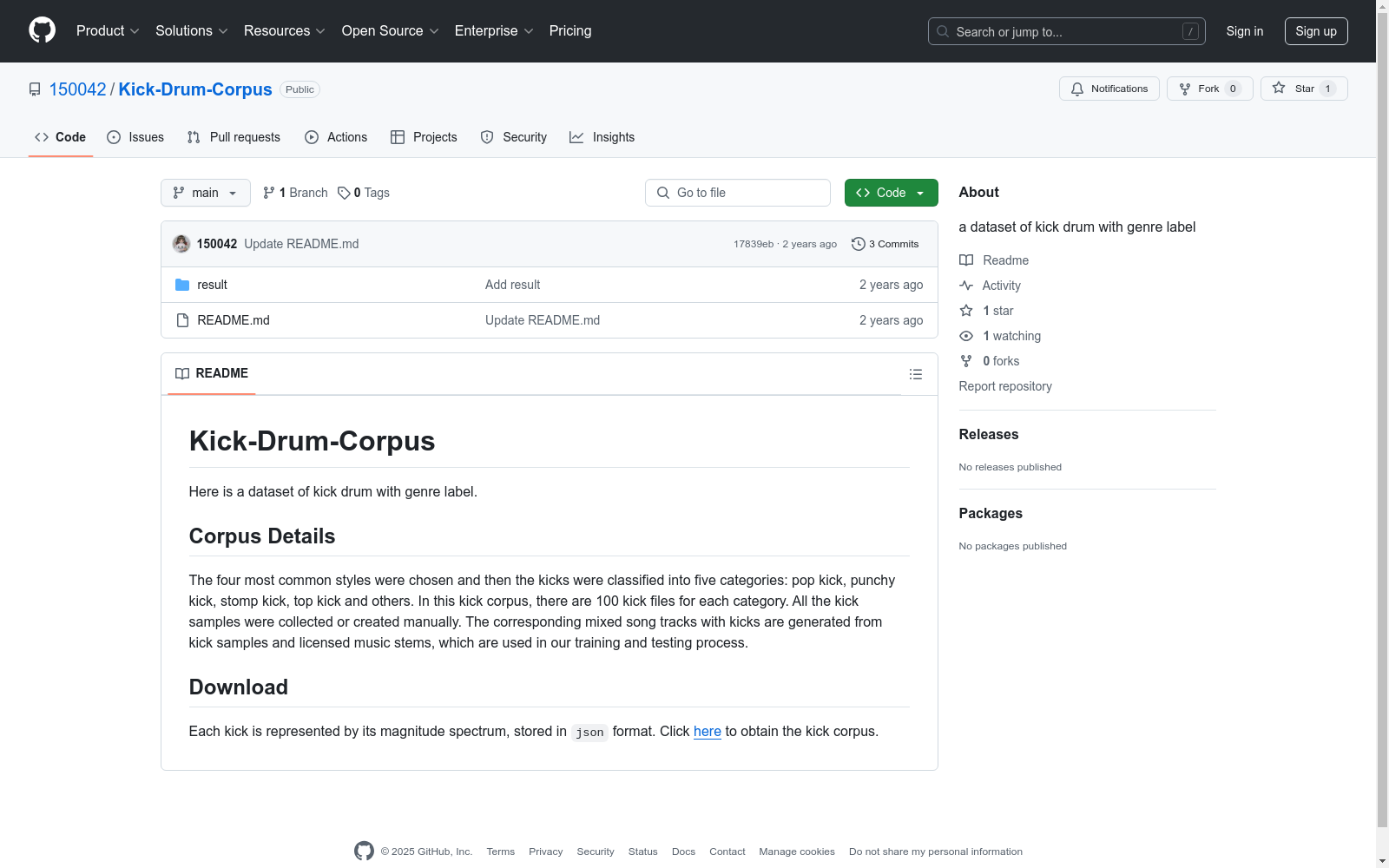Open the Issues tab
Viewport: 1389px width, 868px height.
coord(135,137)
